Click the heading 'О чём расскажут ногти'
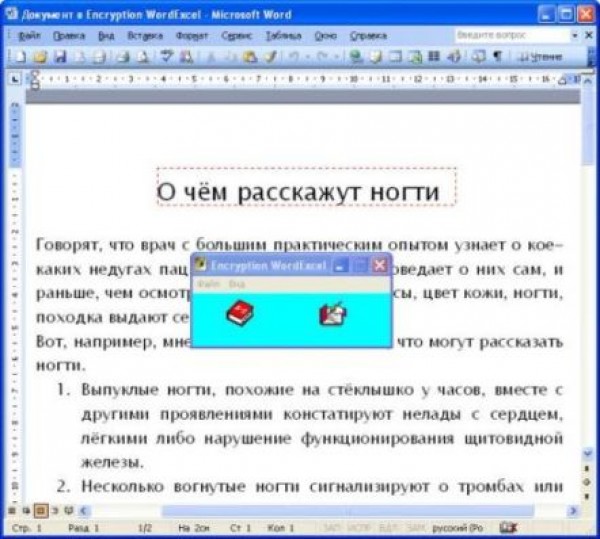The height and width of the screenshot is (539, 600). (298, 191)
